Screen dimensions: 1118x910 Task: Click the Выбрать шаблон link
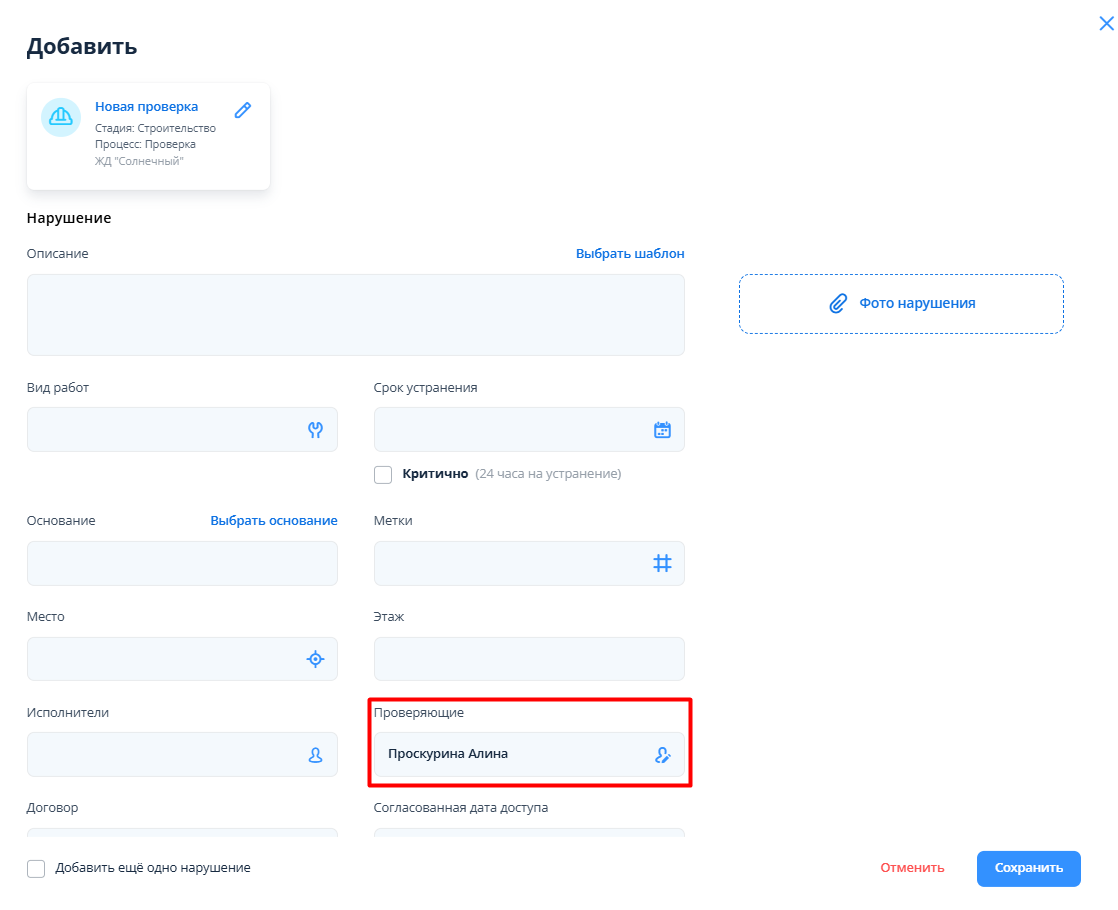(630, 254)
